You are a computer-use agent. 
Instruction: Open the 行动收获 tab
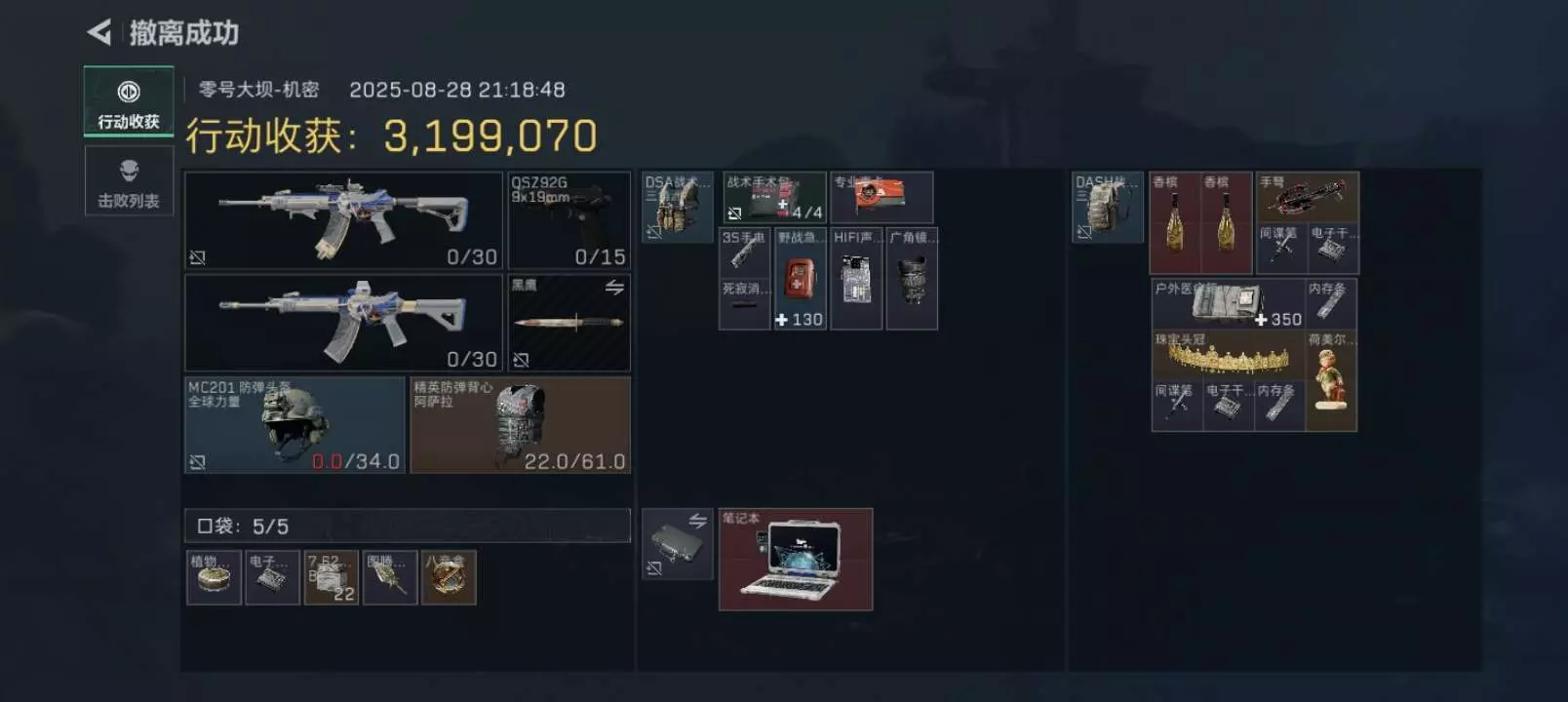click(x=129, y=101)
